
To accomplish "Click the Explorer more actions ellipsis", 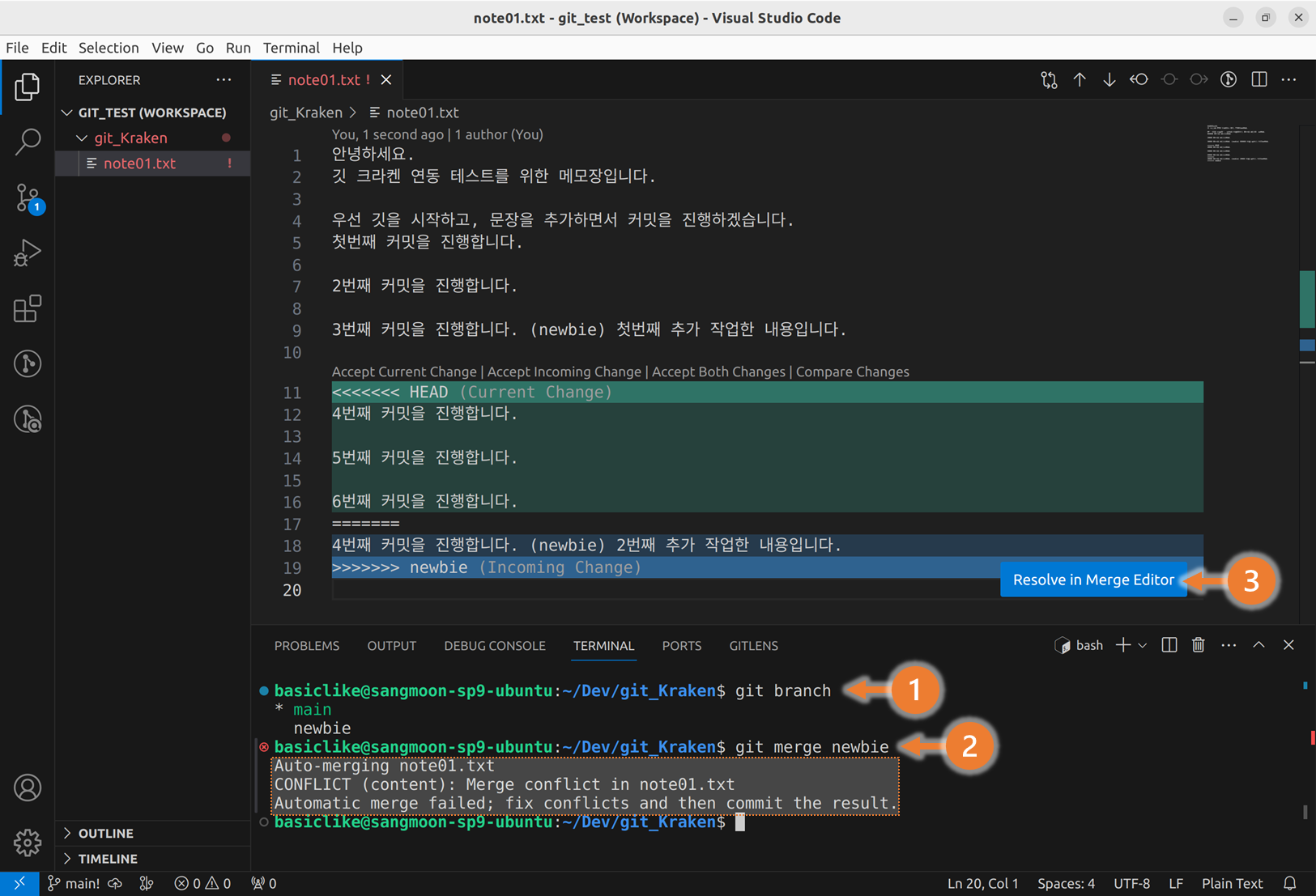I will tap(224, 79).
